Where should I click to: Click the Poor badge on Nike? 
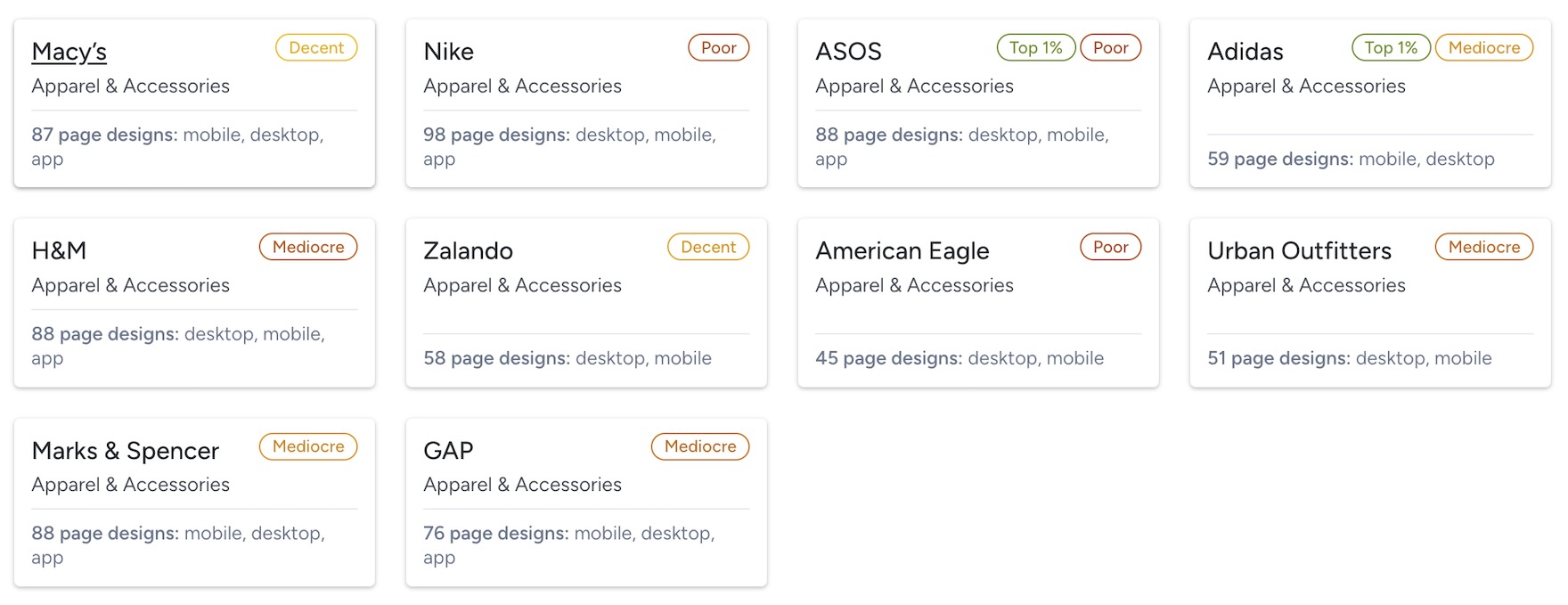718,48
